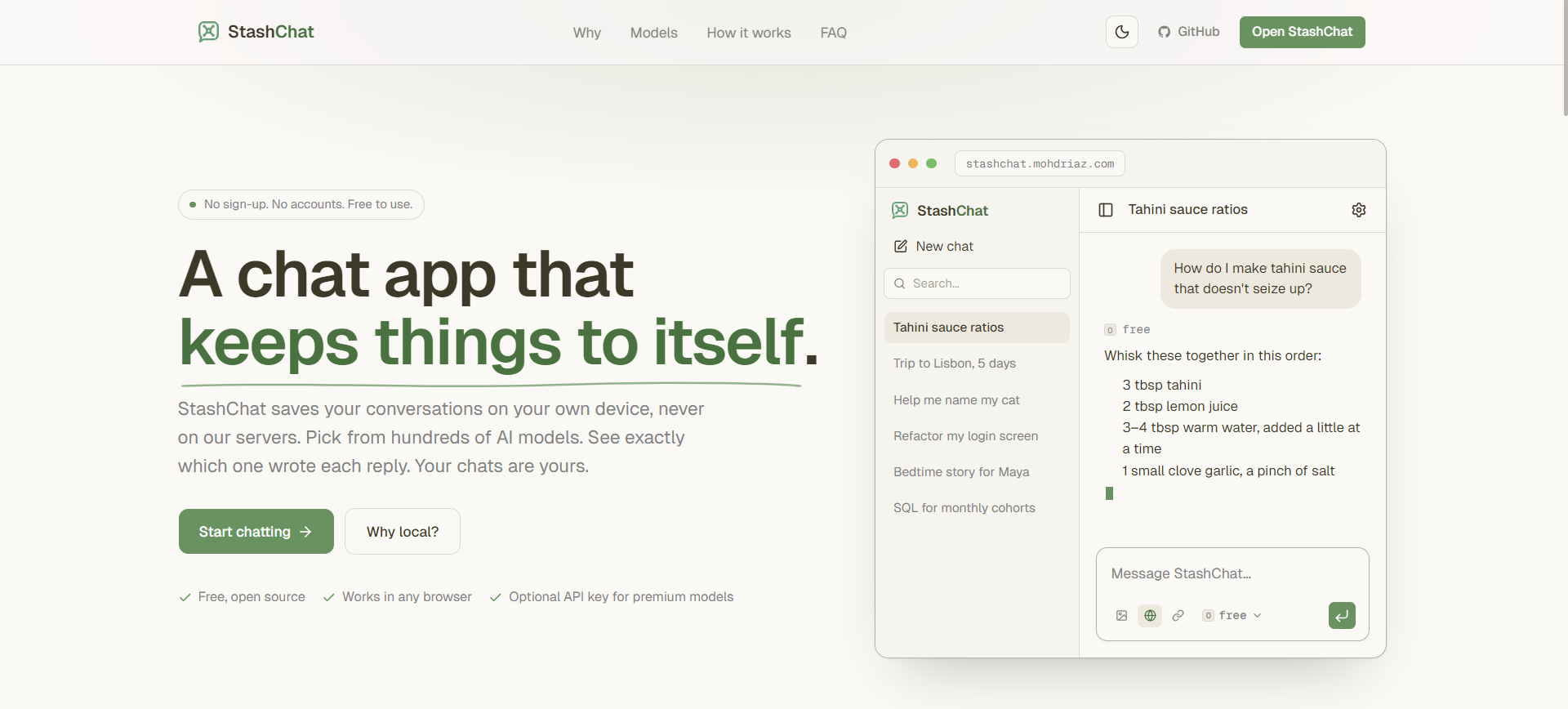Click the New chat compose icon
The width and height of the screenshot is (1568, 709).
[901, 247]
